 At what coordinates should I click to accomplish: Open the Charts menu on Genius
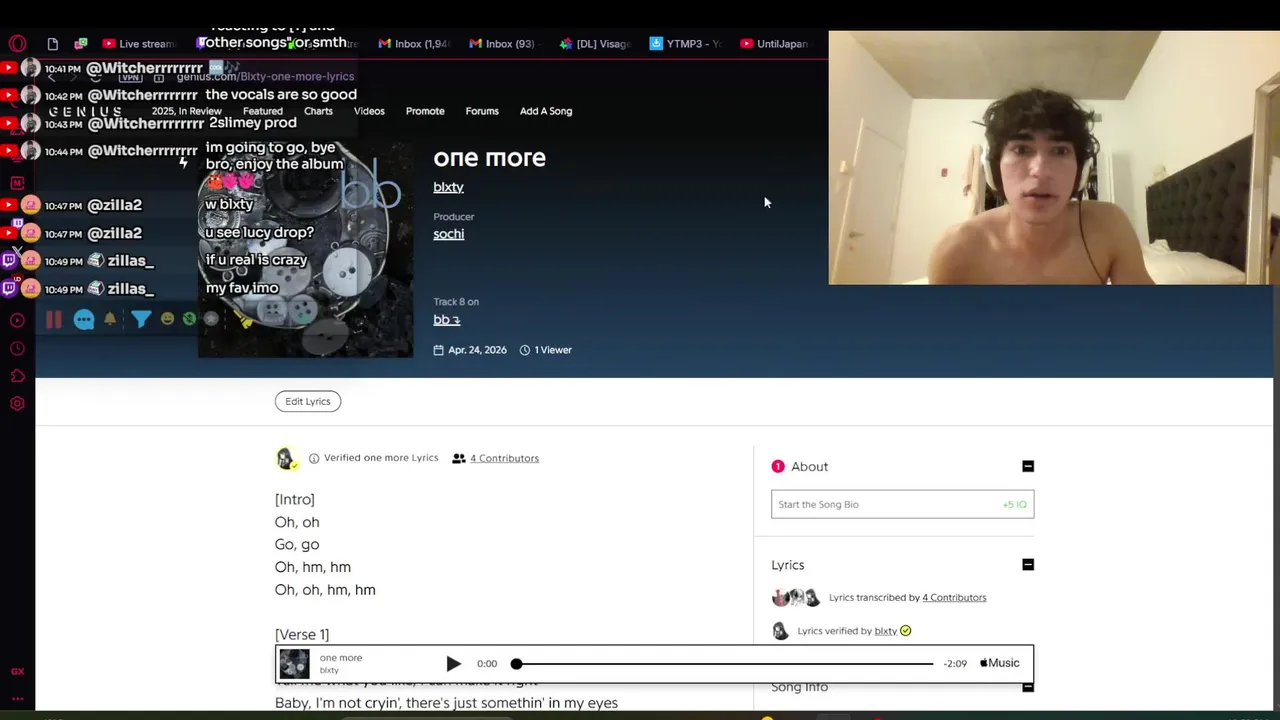[x=318, y=111]
